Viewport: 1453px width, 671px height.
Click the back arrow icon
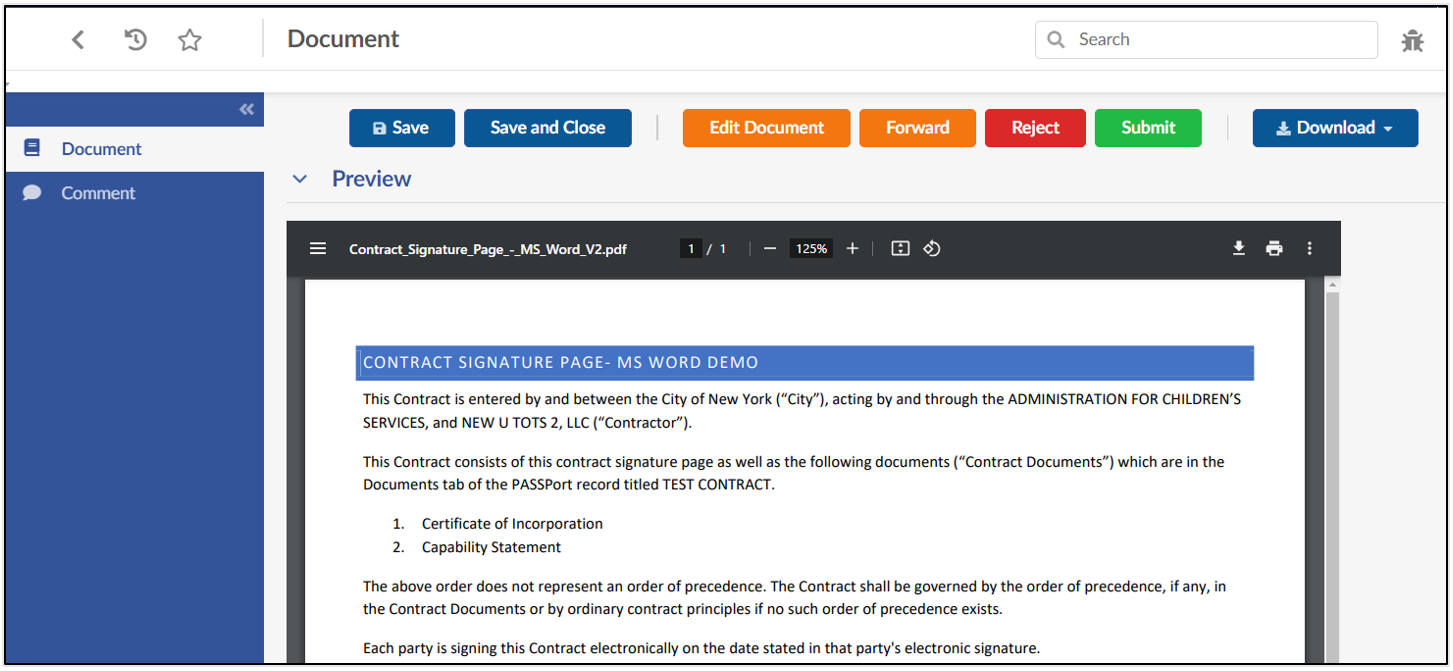(78, 40)
